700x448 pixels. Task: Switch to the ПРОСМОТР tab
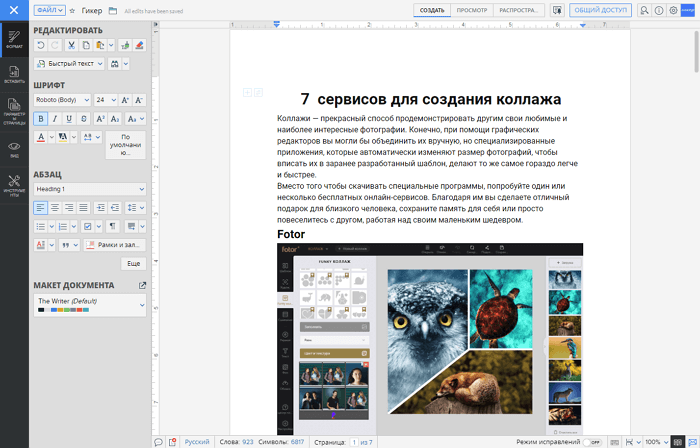pyautogui.click(x=472, y=10)
